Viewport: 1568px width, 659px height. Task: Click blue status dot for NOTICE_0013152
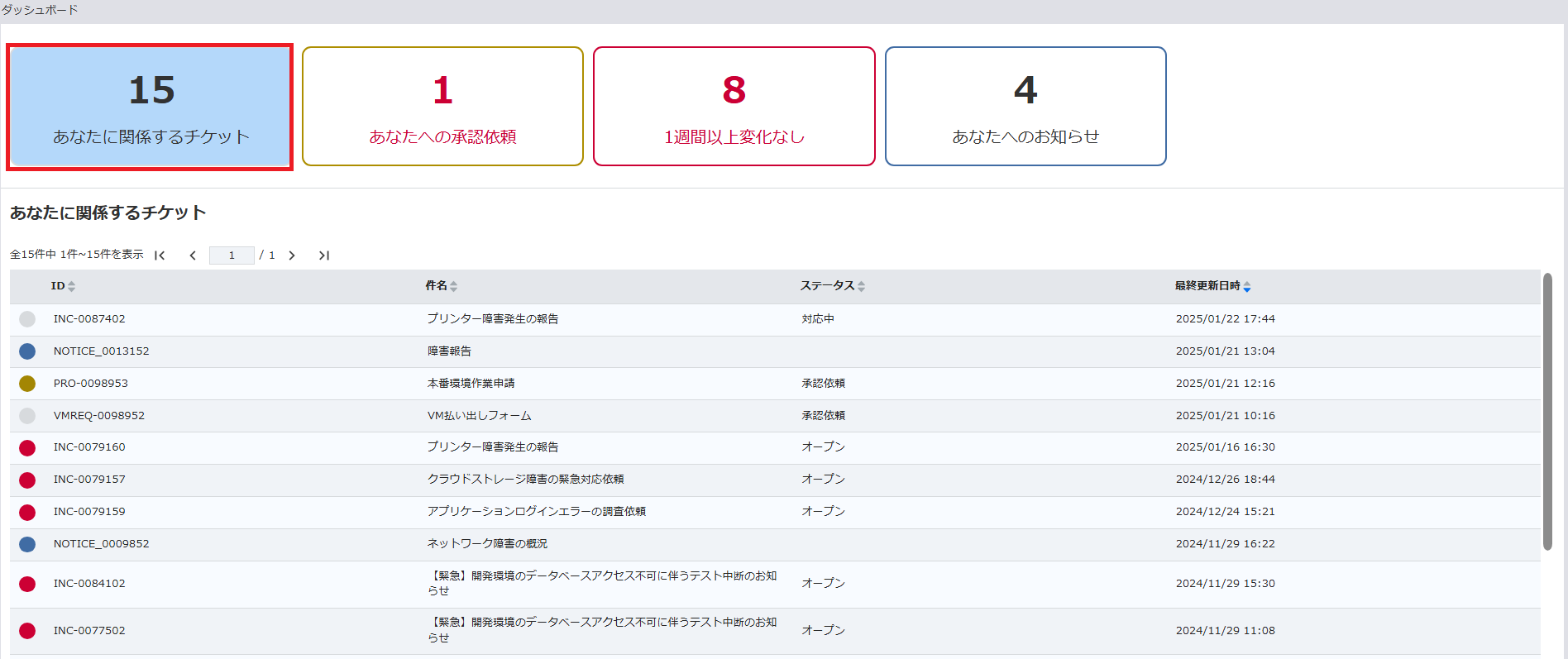[27, 351]
